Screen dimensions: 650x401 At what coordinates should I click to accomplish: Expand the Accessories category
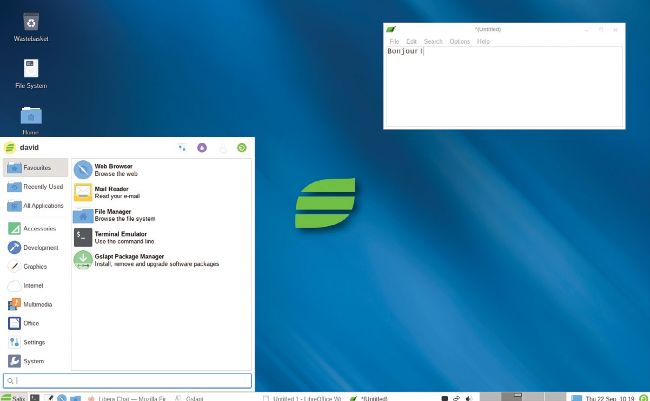point(36,228)
